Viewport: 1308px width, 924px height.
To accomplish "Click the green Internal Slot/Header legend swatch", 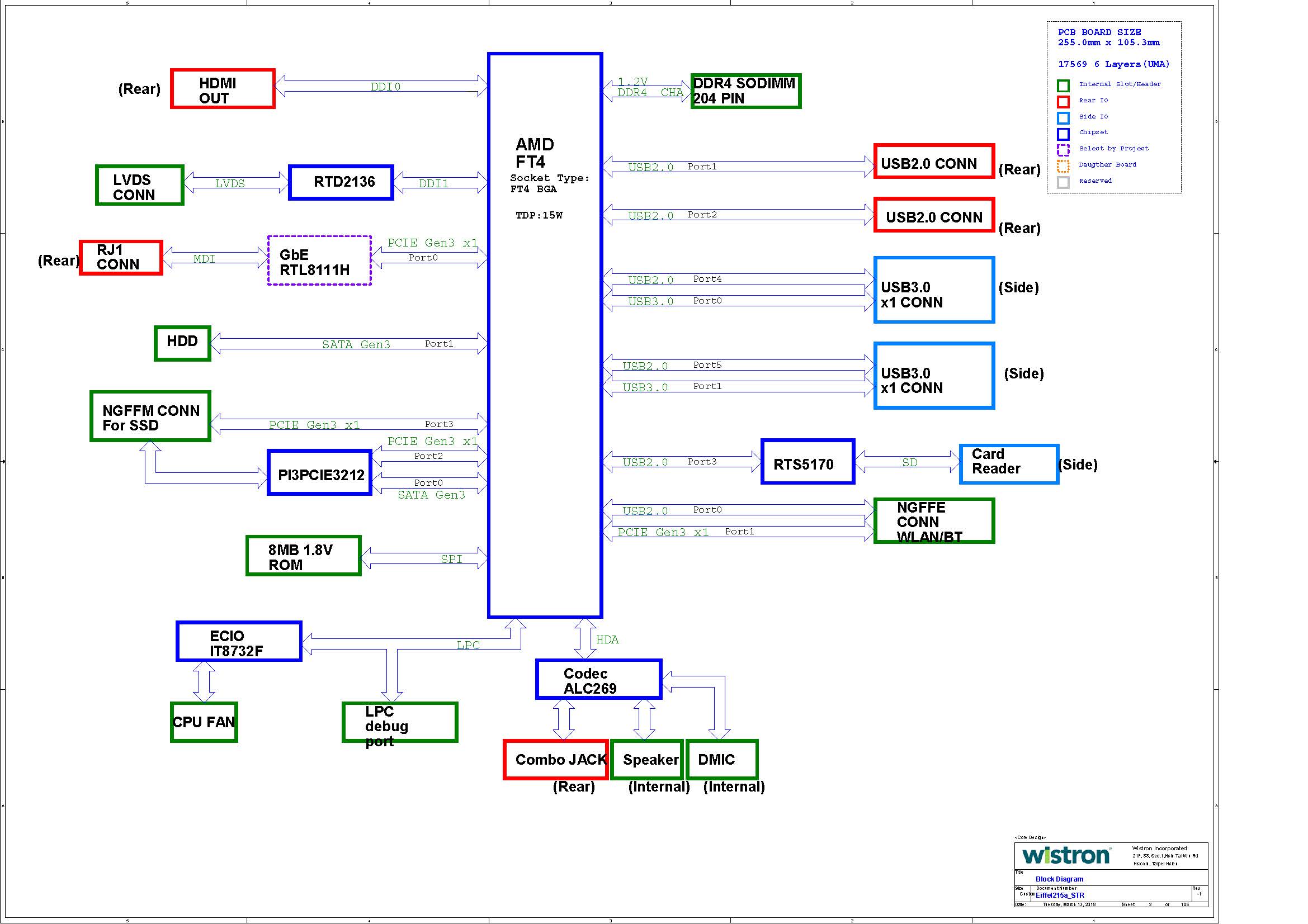I will click(1063, 86).
